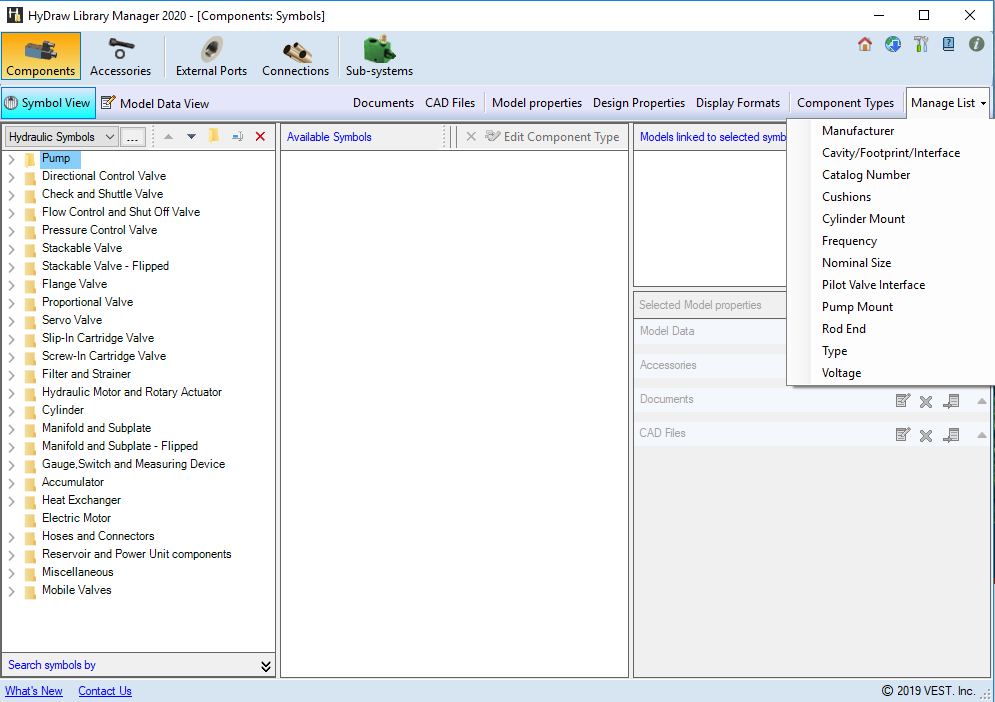Viewport: 995px width, 702px height.
Task: Choose Manufacturer from Manage List menu
Action: 858,131
